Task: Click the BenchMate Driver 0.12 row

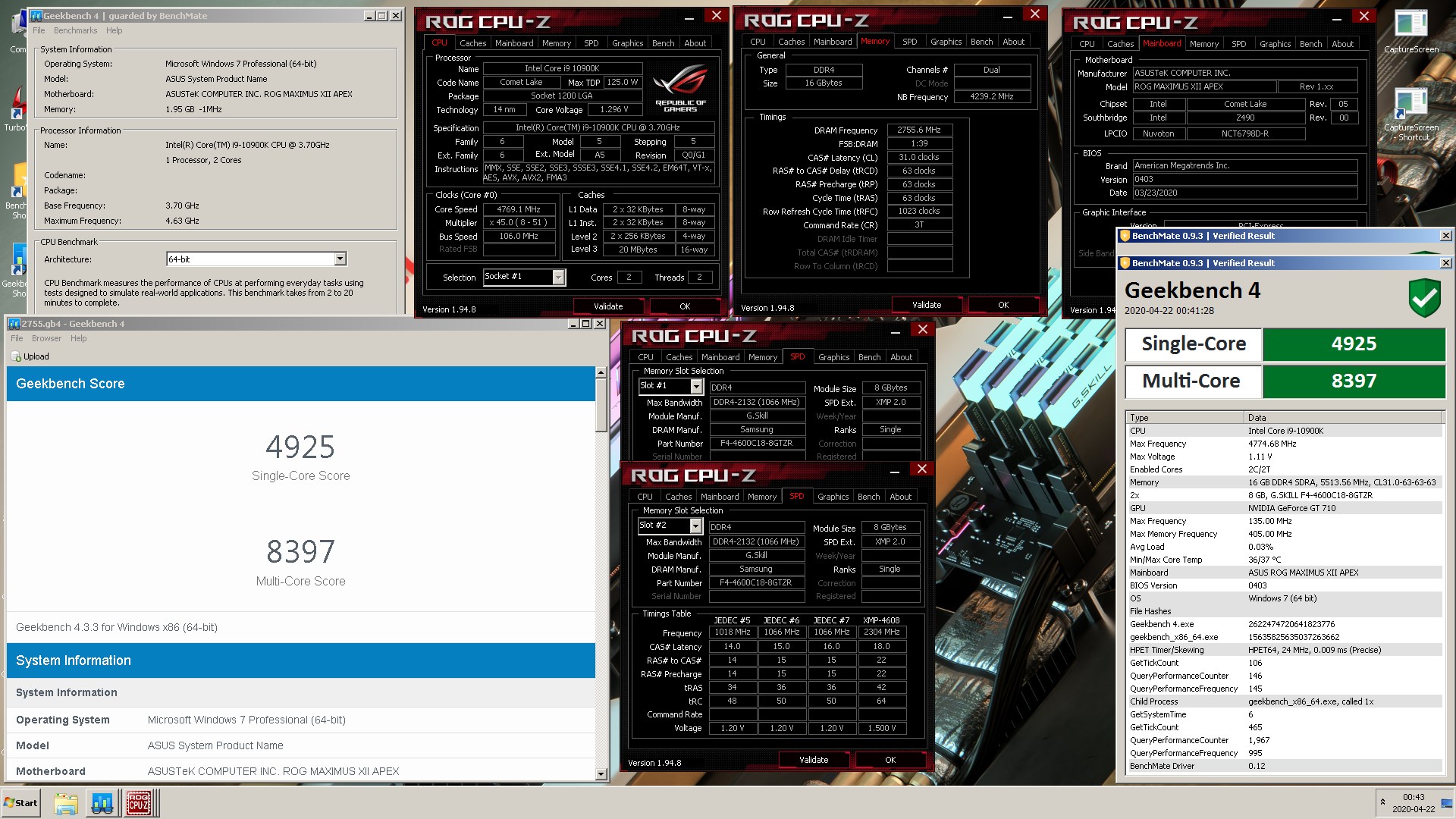Action: tap(1285, 766)
